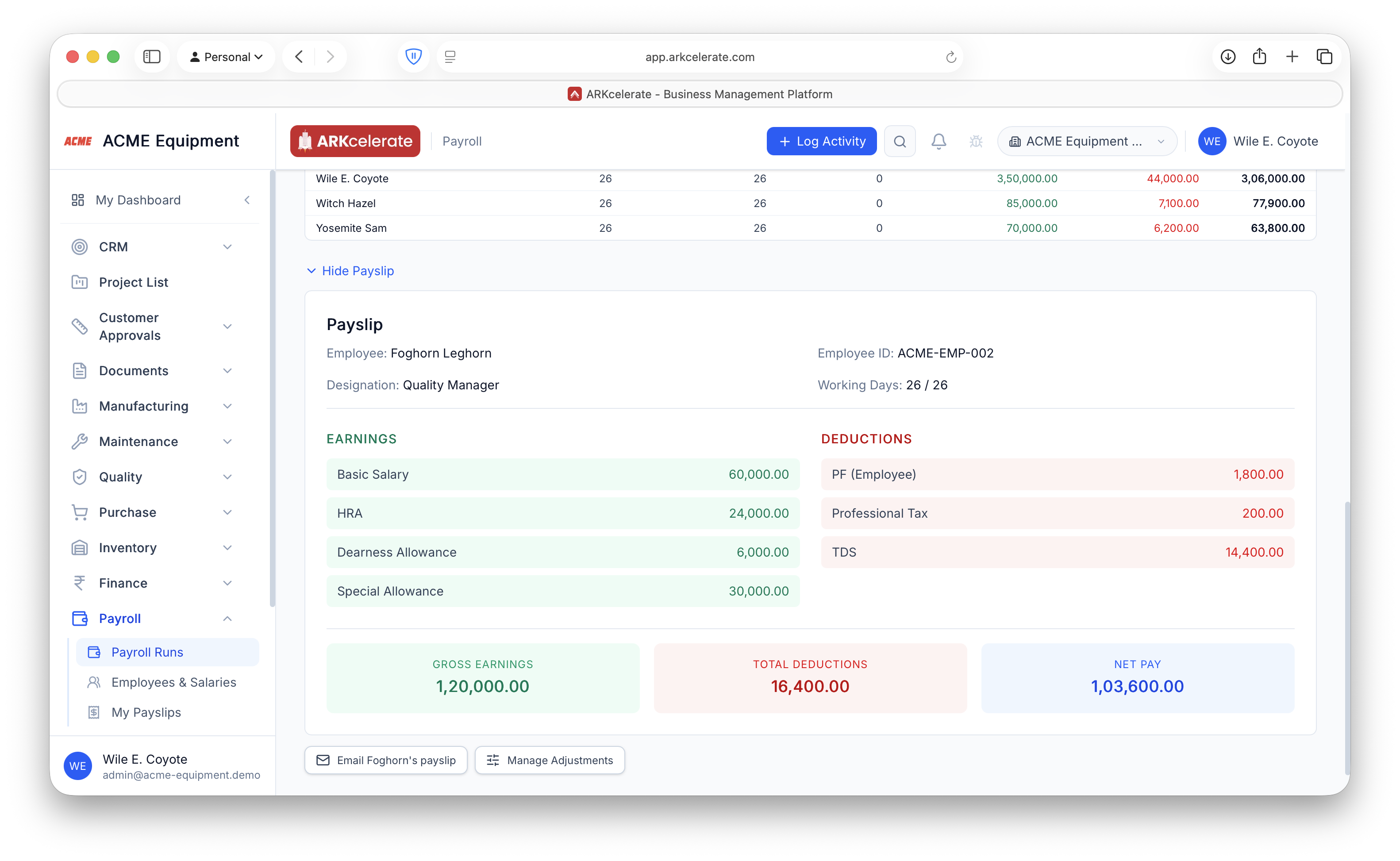Click Hide Payslip link
Screen dimensions: 1400x861
tap(350, 270)
